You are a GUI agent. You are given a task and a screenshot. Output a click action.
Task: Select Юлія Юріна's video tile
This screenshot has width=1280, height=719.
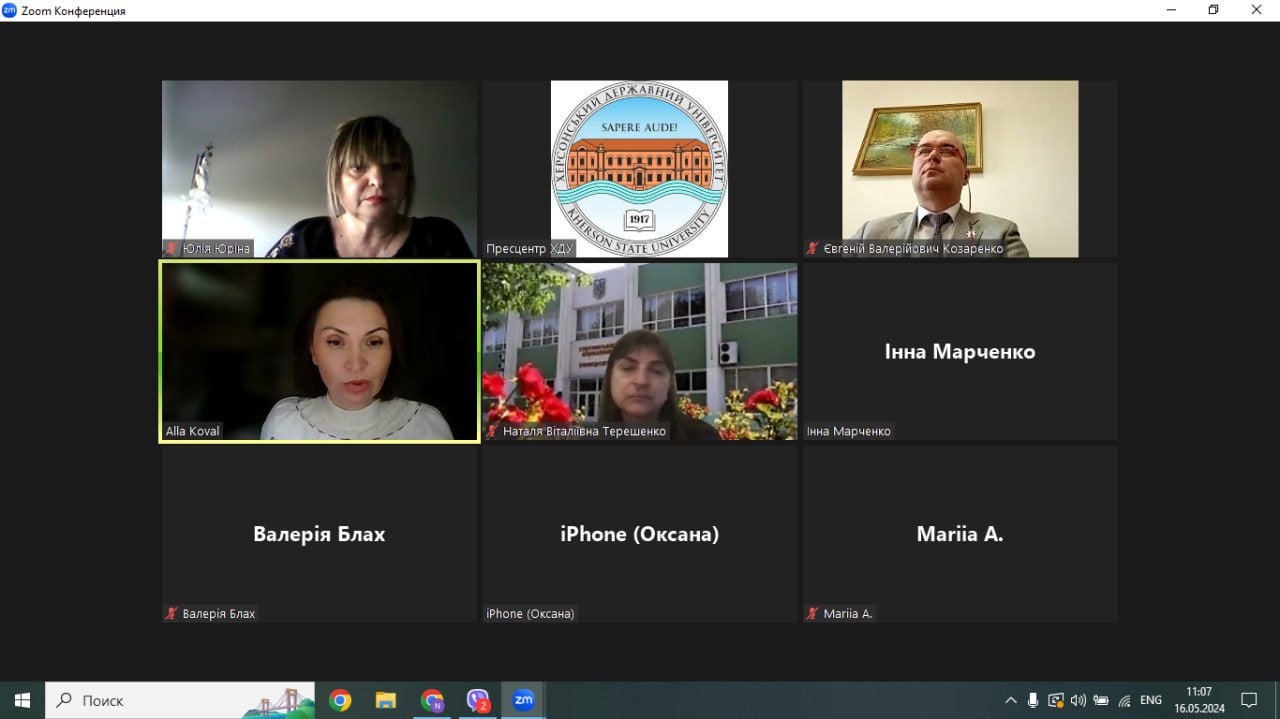pos(319,169)
